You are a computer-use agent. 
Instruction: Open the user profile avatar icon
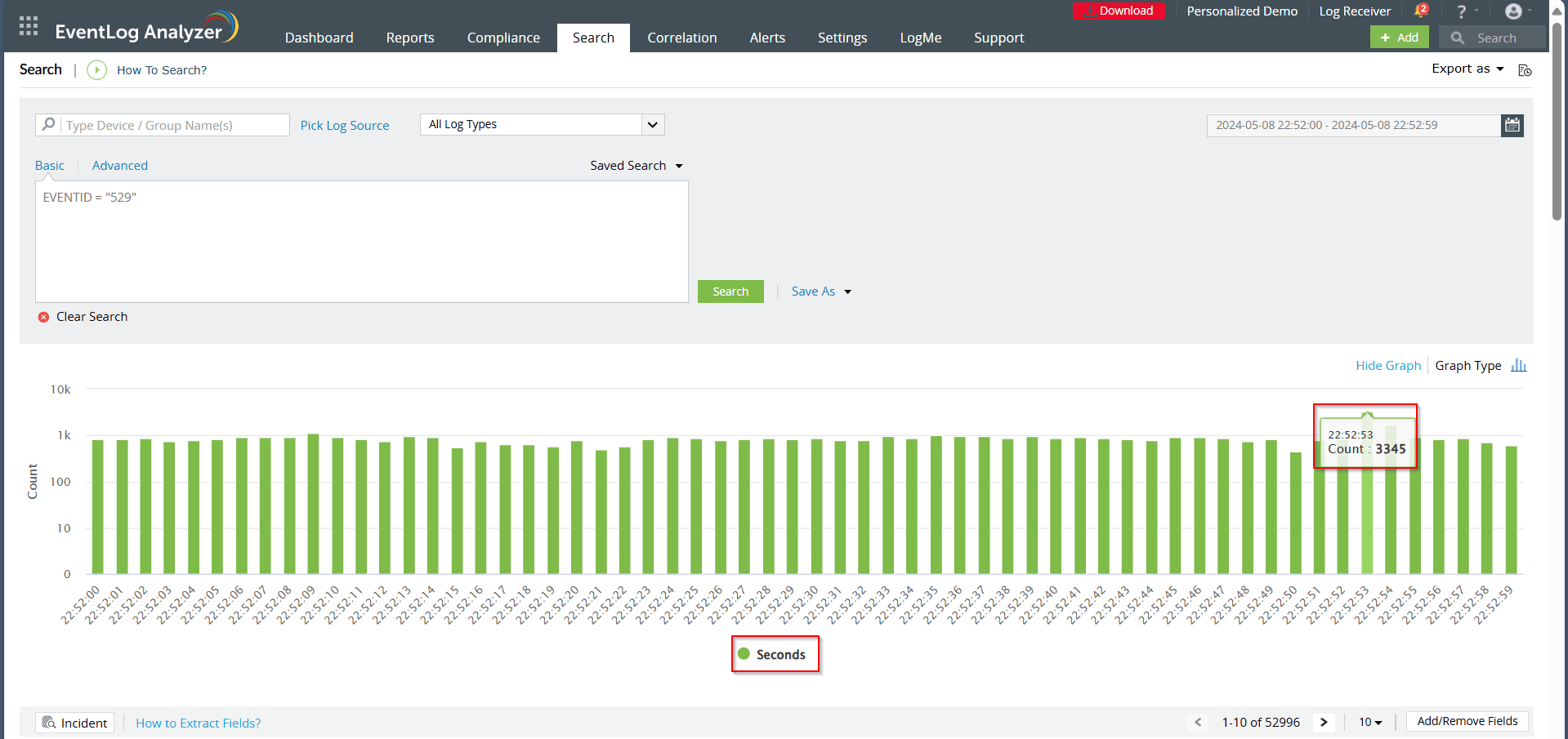pyautogui.click(x=1513, y=11)
